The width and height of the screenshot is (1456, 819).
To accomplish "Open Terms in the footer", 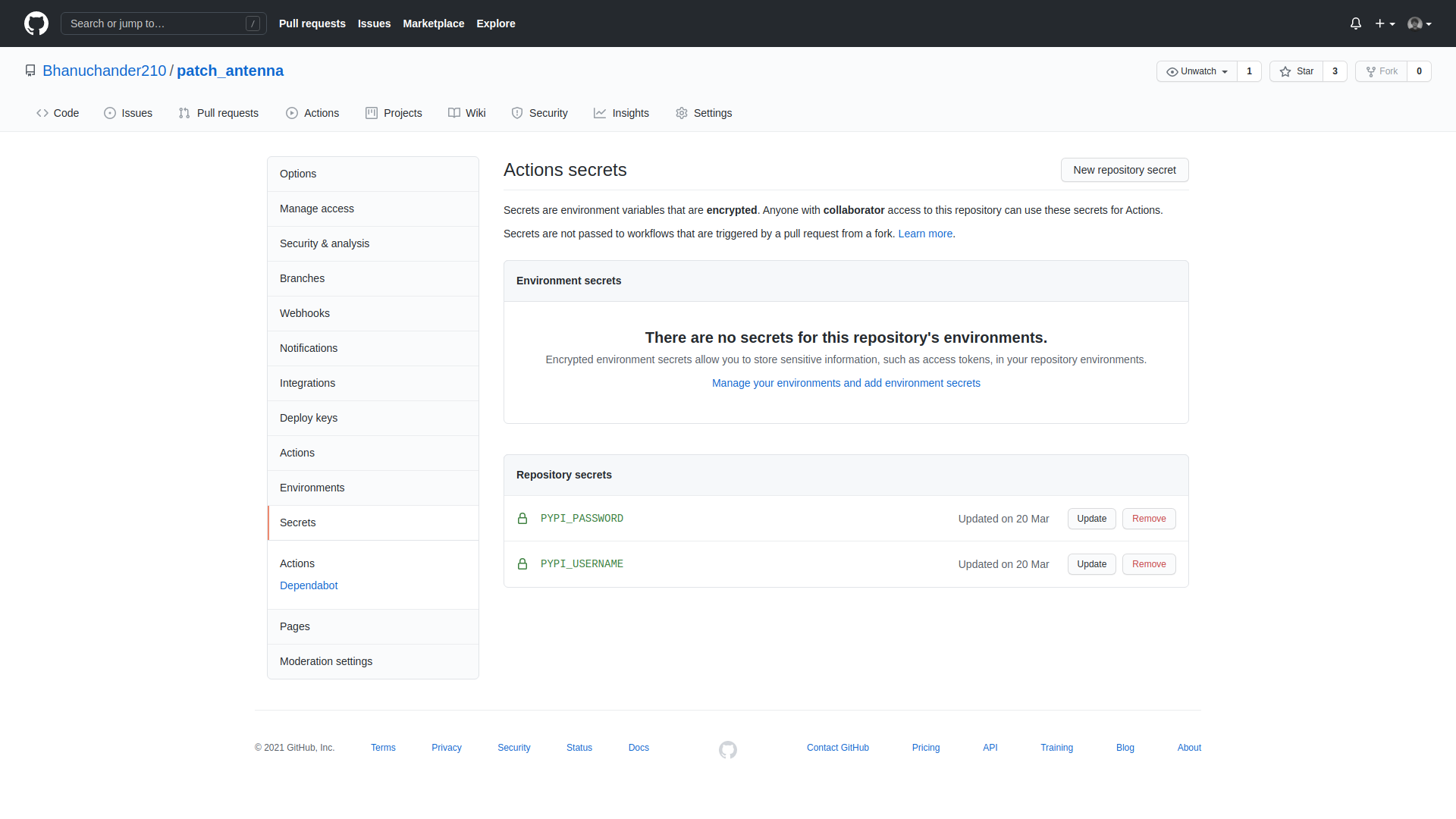I will pos(383,748).
